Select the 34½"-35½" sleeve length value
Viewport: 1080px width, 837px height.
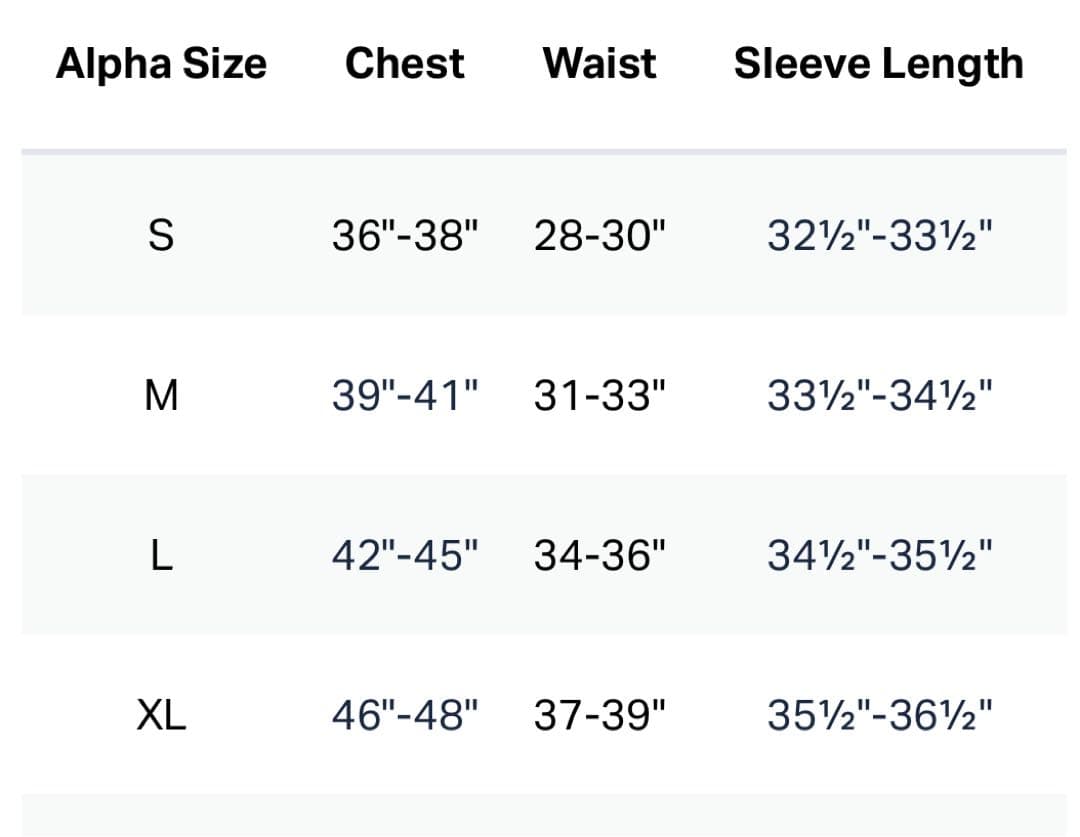coord(879,555)
